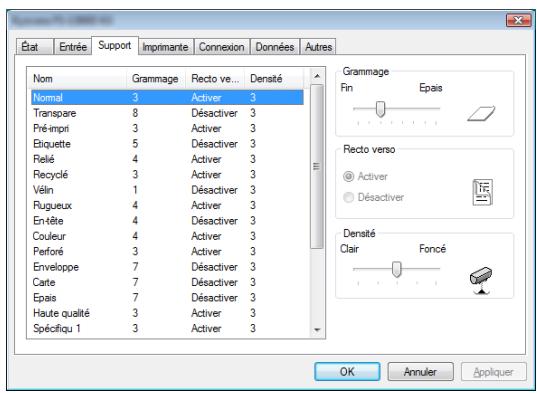The width and height of the screenshot is (537, 393).
Task: Confirm with the OK button
Action: tap(347, 371)
